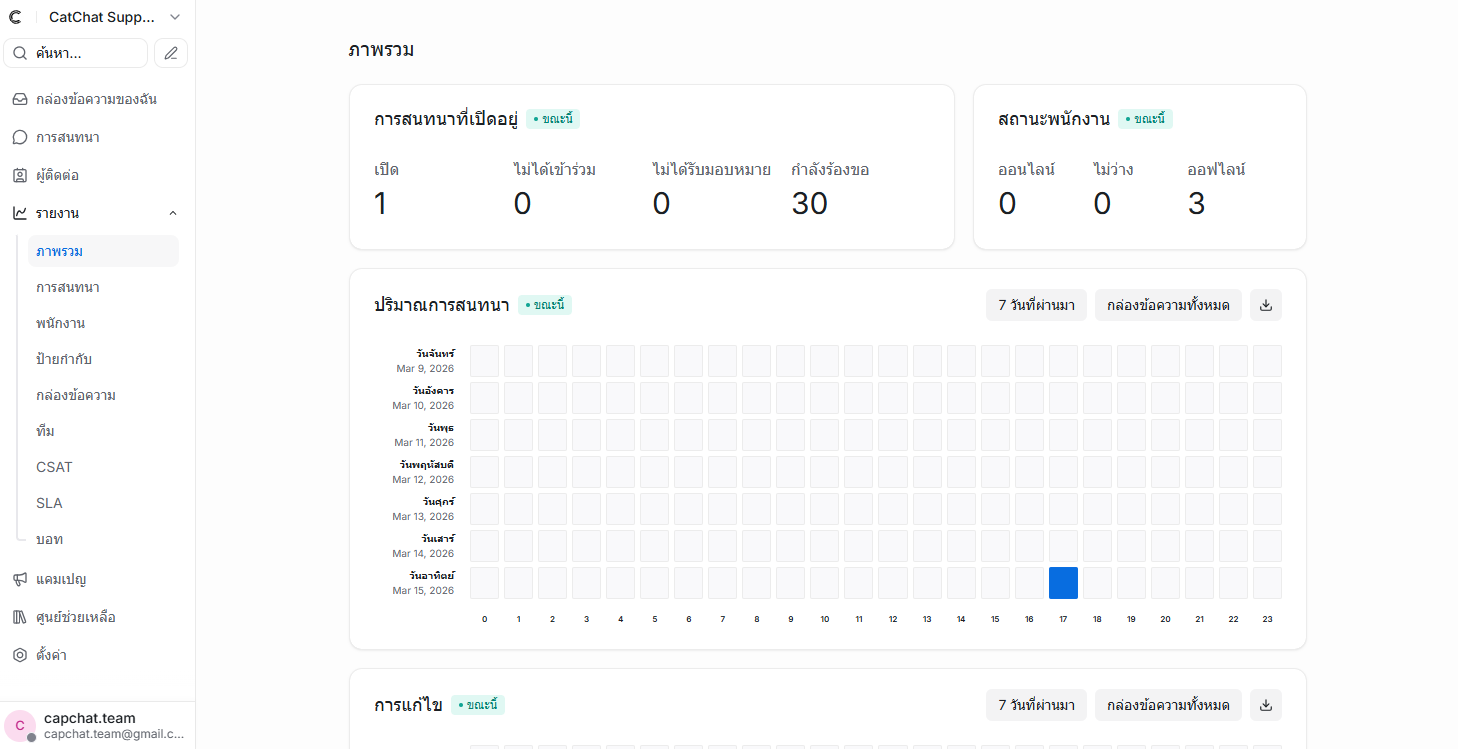Click the แคมเปญ megaphone icon
Screen dimensions: 1458x749
(19, 579)
